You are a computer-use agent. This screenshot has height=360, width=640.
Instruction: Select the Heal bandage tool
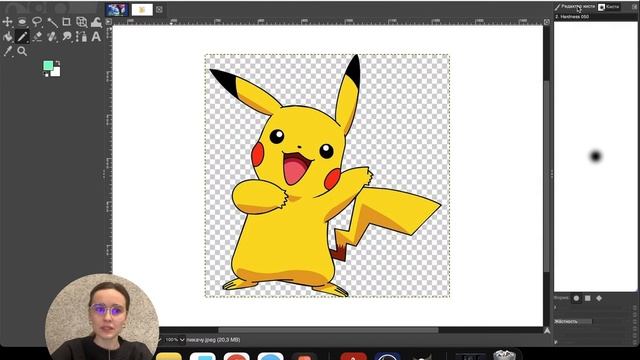pos(52,37)
